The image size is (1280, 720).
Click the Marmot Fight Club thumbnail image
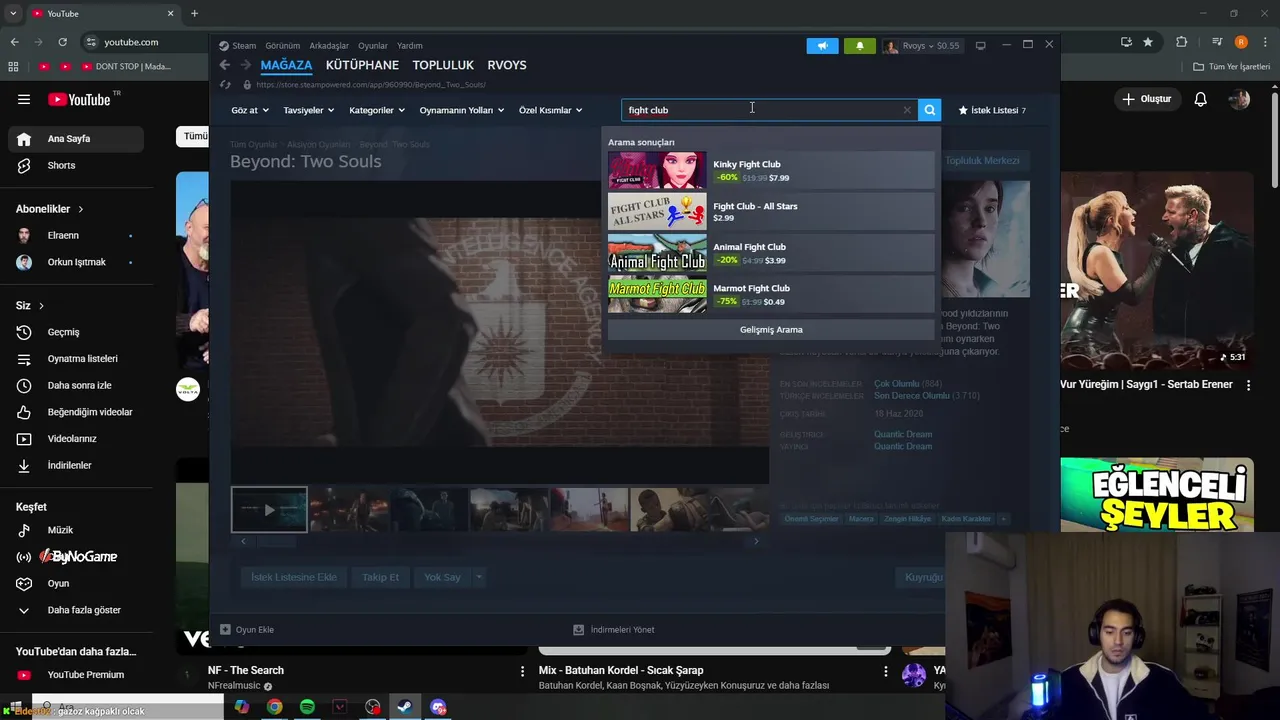tap(657, 294)
